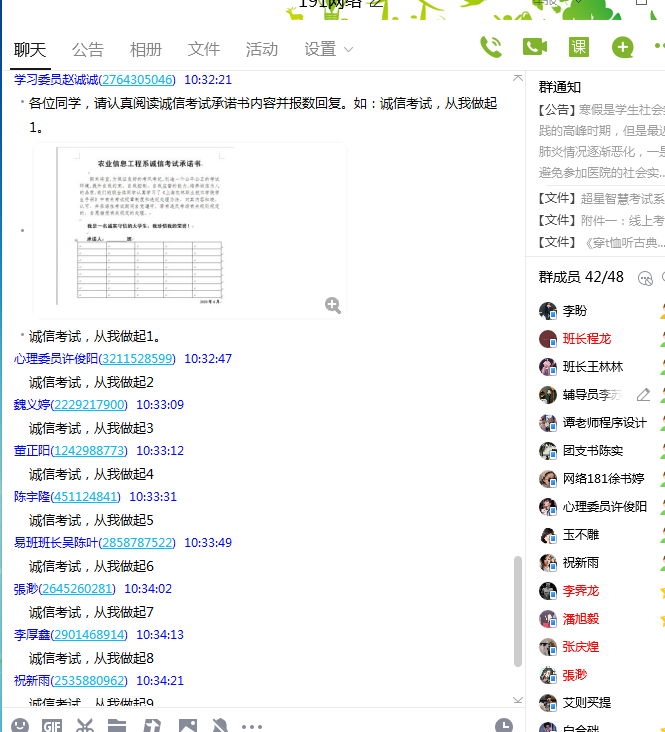Open the green class (课) icon
Viewport: 665px width, 732px height.
579,47
